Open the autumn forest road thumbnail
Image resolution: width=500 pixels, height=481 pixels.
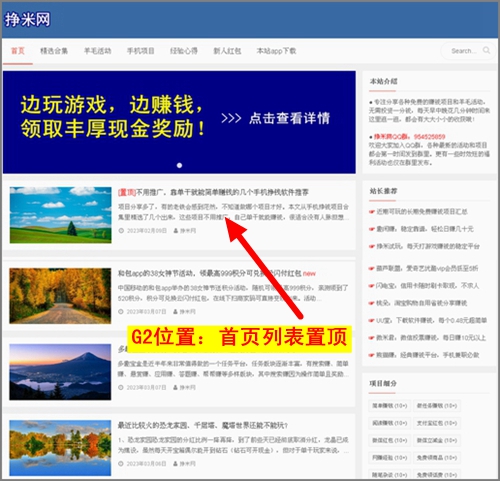pos(60,296)
